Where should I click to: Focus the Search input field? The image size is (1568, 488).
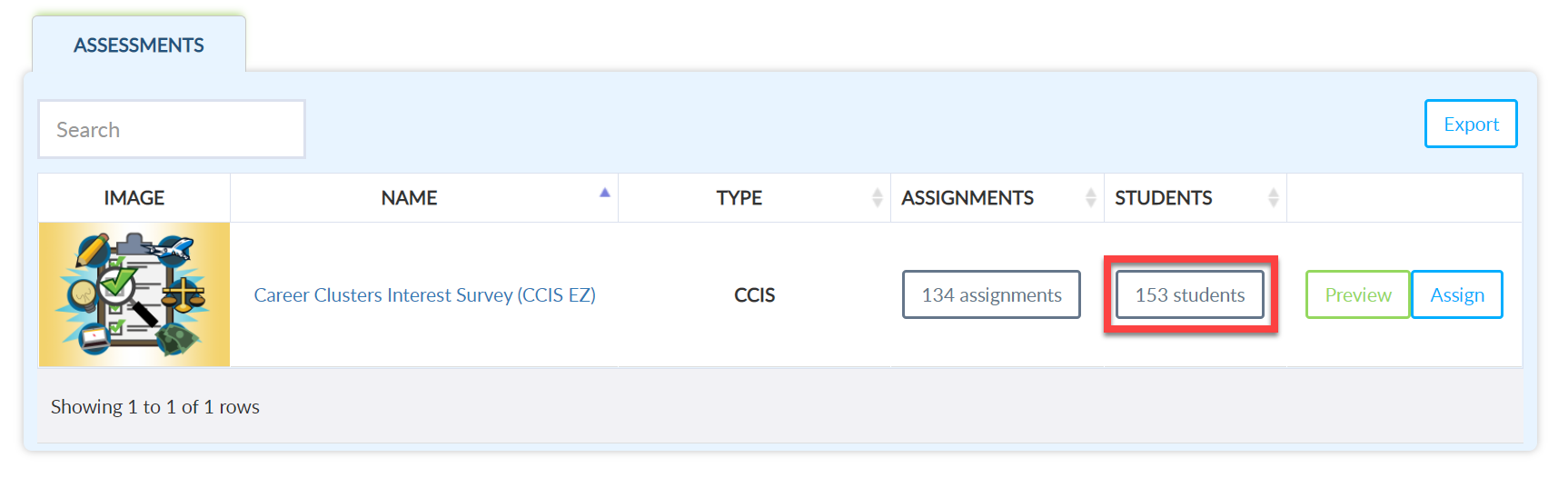172,129
